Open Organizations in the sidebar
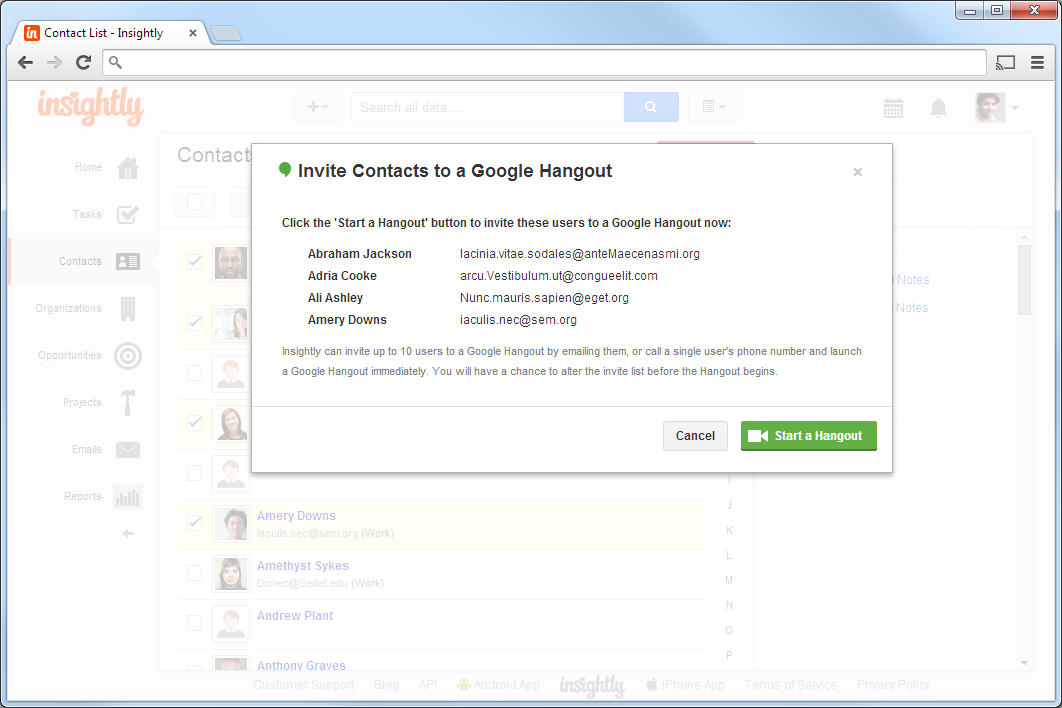Viewport: 1062px width, 708px height. click(68, 308)
